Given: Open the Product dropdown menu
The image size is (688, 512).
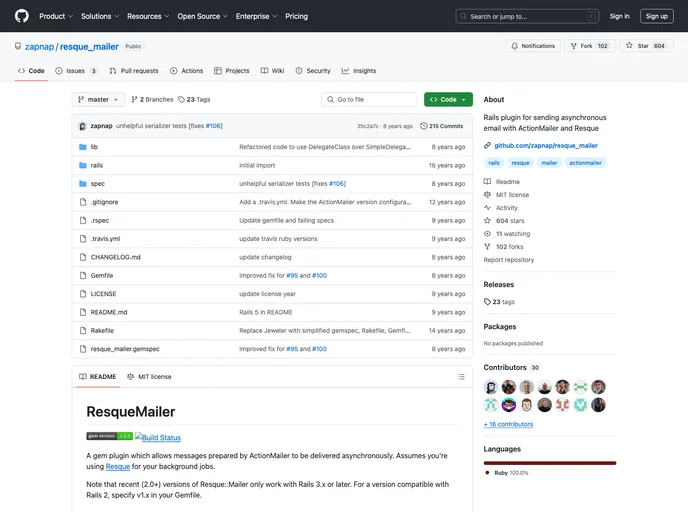Looking at the screenshot, I should pos(56,16).
